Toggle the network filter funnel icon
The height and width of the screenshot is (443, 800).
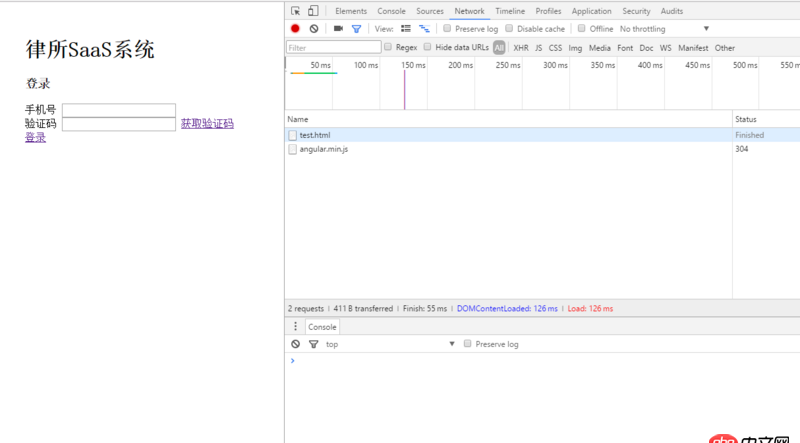click(356, 29)
